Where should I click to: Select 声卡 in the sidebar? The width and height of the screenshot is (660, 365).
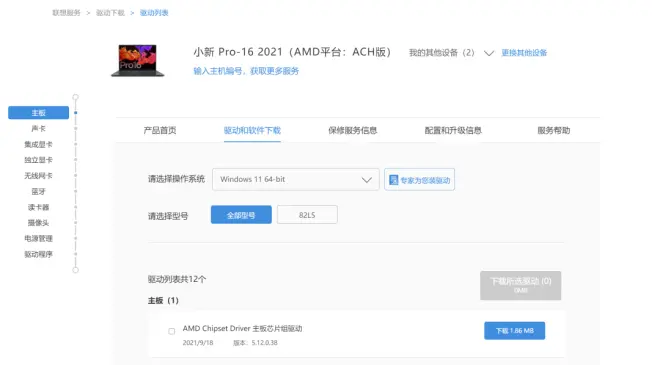coord(38,128)
